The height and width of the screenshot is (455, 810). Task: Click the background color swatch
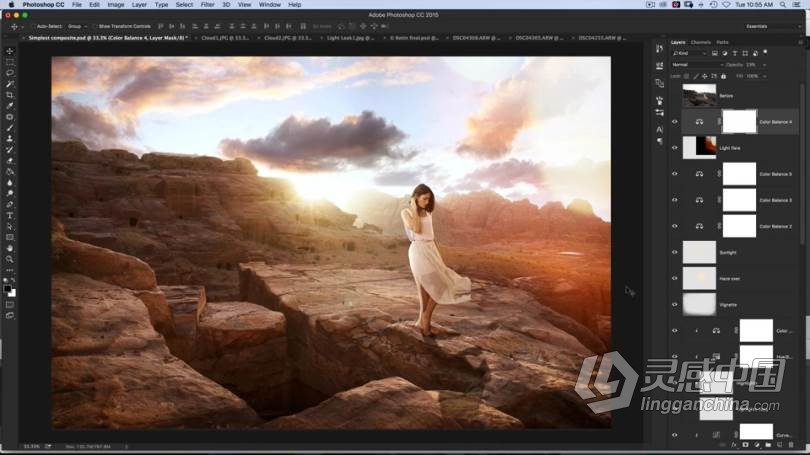pyautogui.click(x=12, y=293)
